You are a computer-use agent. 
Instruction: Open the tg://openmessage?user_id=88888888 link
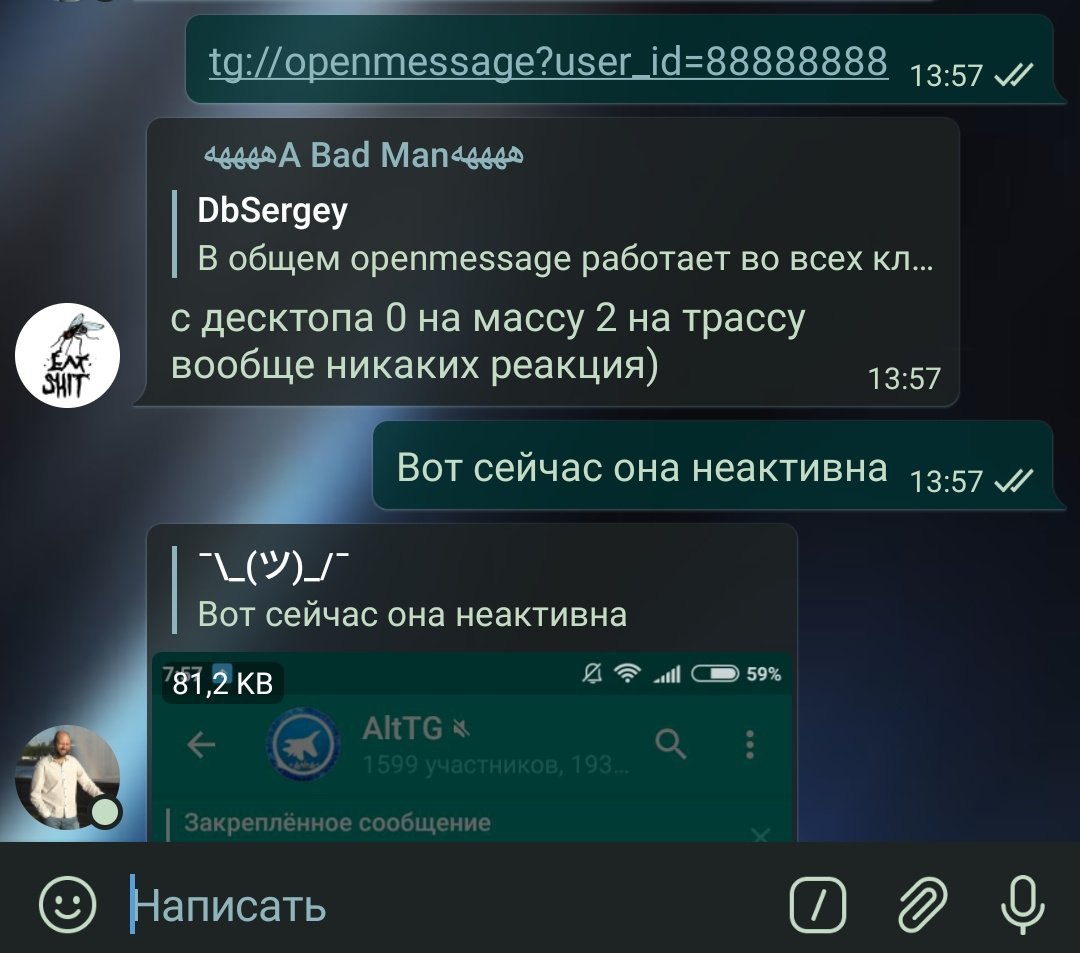click(x=548, y=62)
